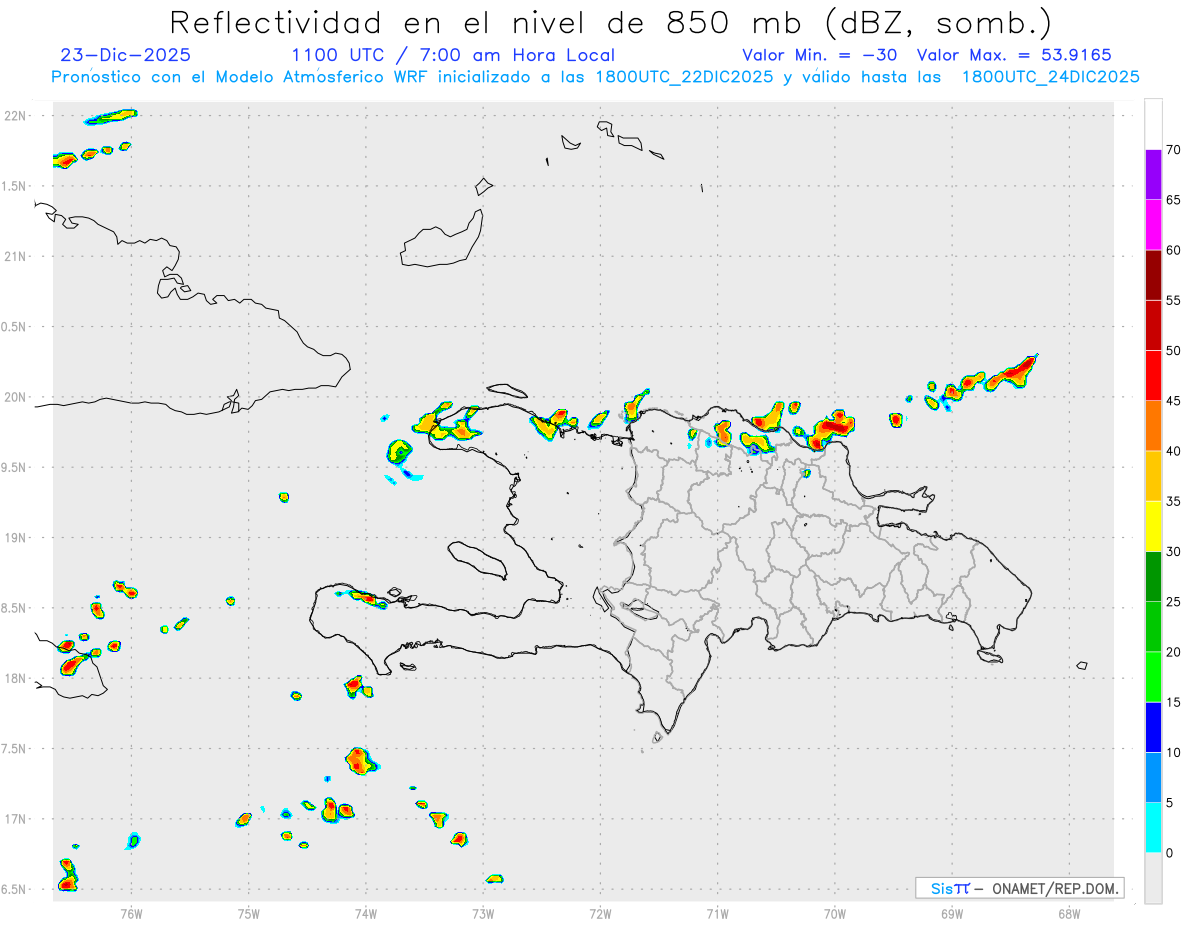
Task: Click the dark blue 10-15 dBZ band
Action: [1153, 727]
